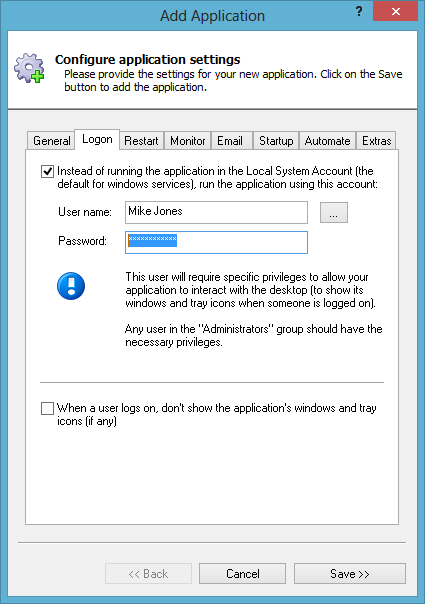Select the Logon tab
The height and width of the screenshot is (604, 425).
coord(97,139)
